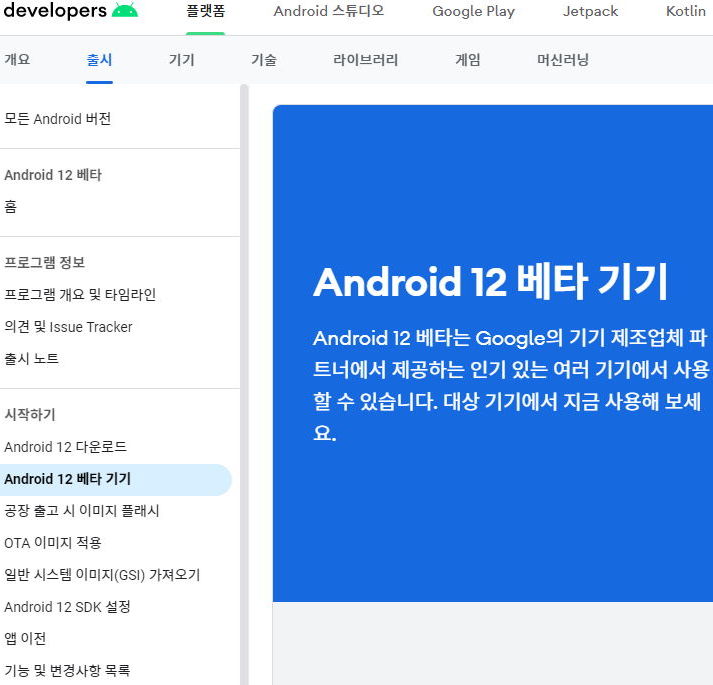
Task: Open 프로그램 개요 및 타임라인 link
Action: [x=80, y=295]
